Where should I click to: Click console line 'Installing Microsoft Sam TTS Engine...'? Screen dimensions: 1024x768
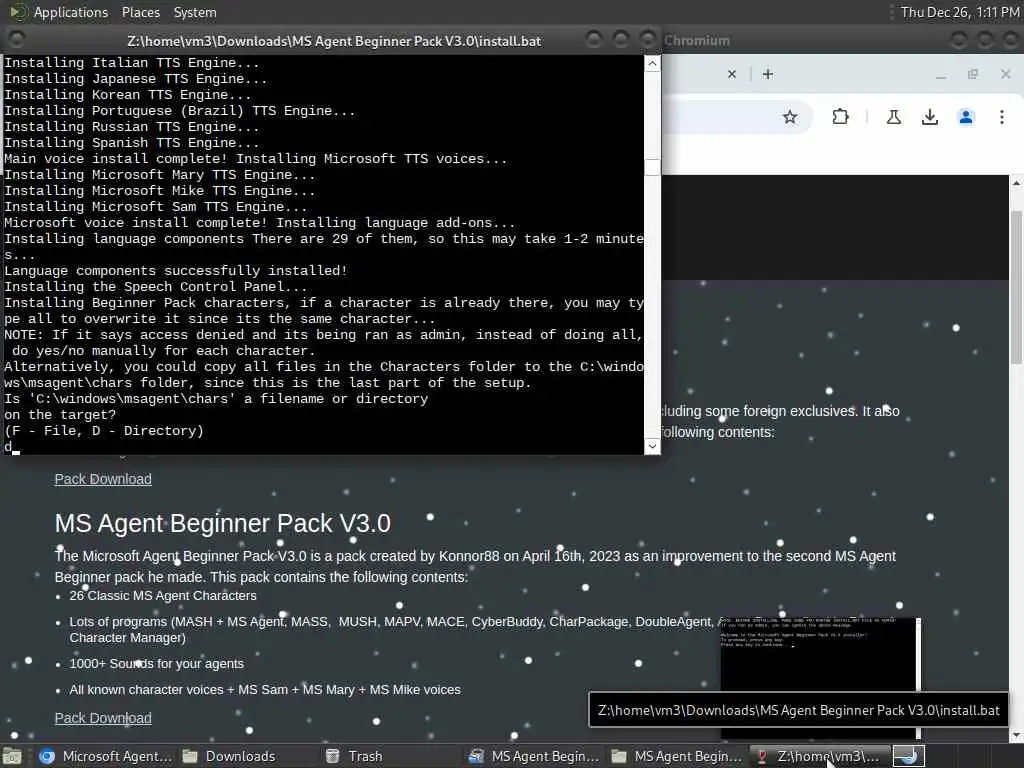(x=155, y=207)
